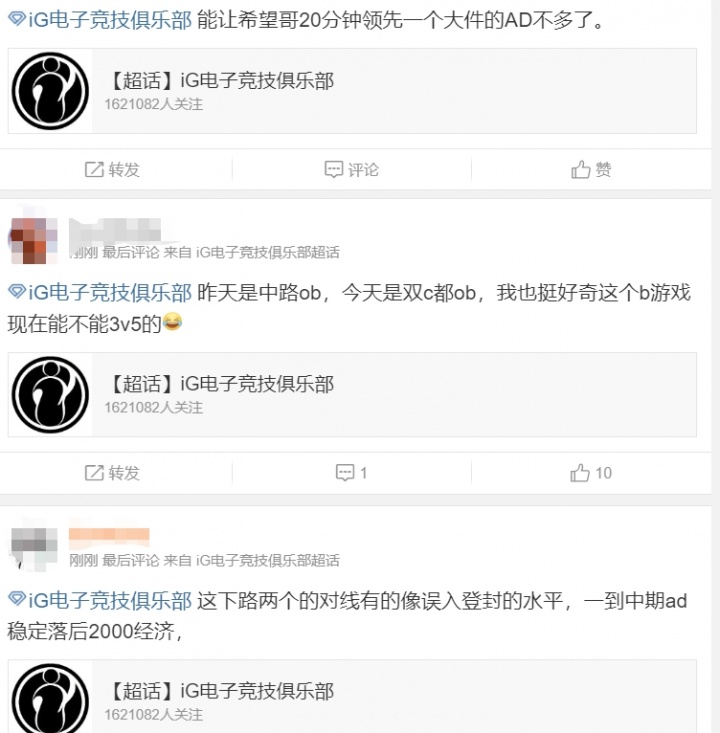Click diamond super-topic icon in first post

click(17, 19)
